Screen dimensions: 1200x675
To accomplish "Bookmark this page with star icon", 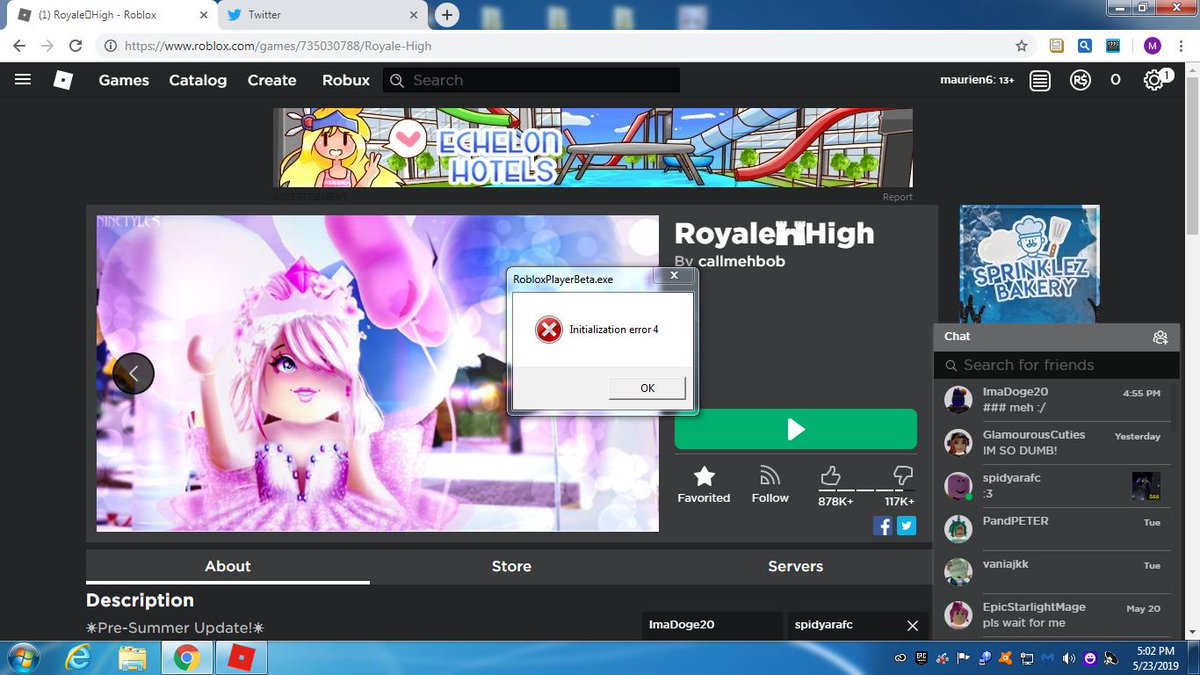I will [1021, 46].
